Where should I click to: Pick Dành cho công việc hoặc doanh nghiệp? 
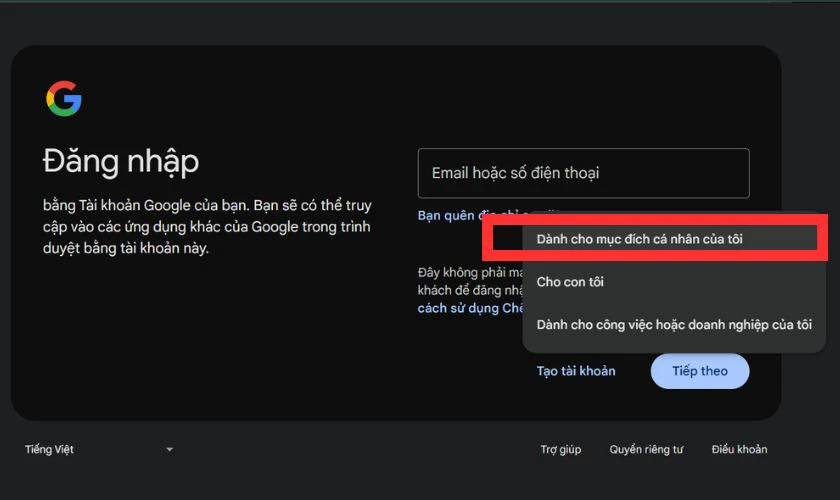click(x=674, y=325)
